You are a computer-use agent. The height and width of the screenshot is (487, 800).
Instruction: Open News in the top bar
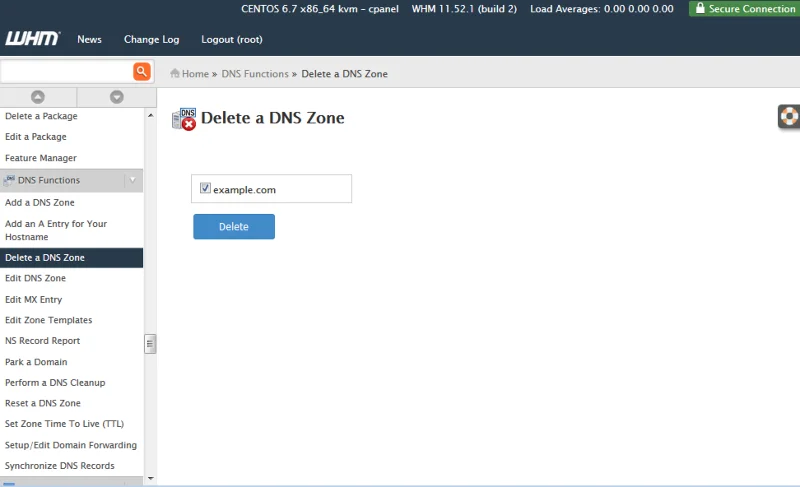tap(89, 39)
